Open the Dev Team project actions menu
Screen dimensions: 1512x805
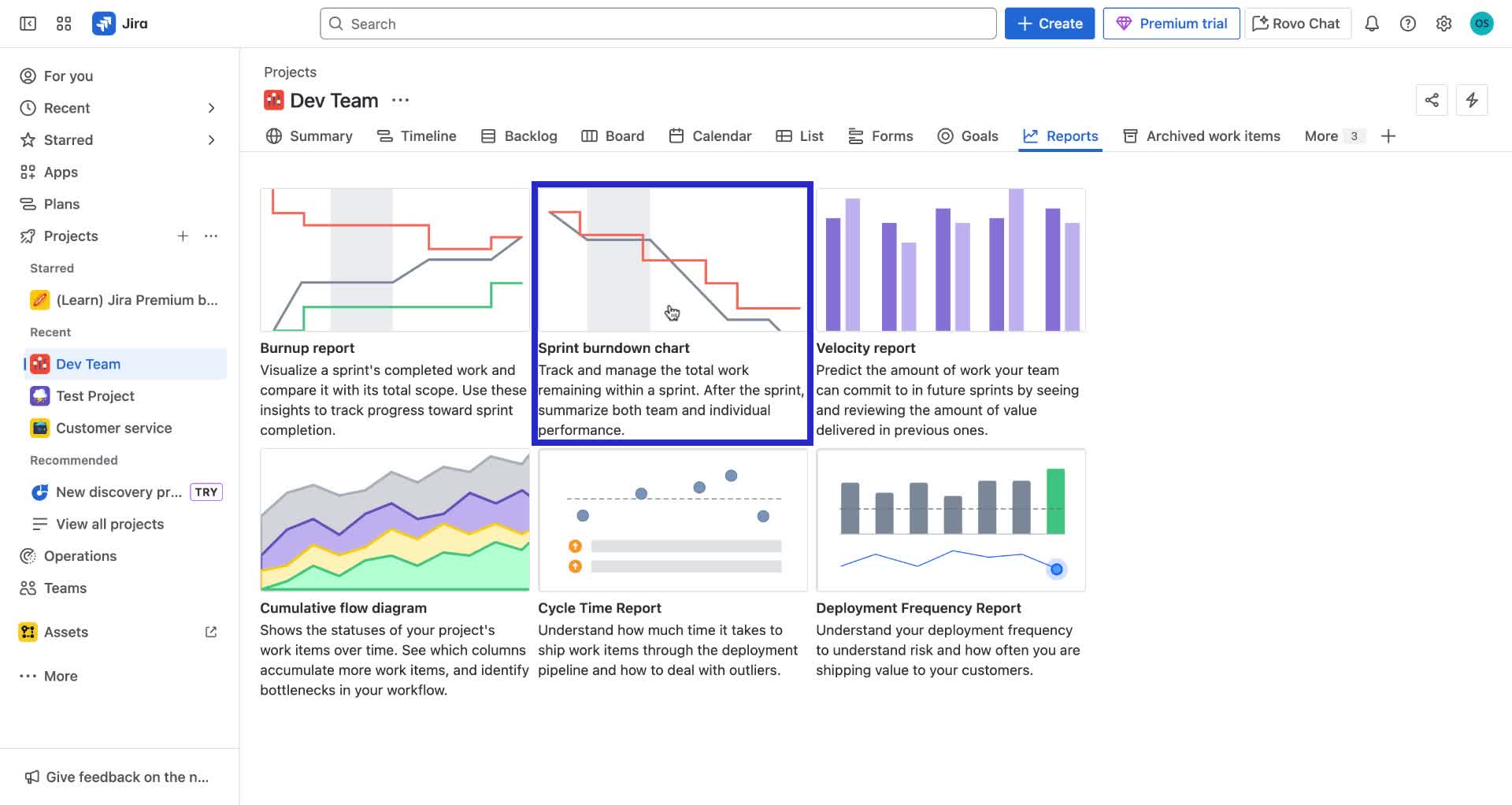pyautogui.click(x=400, y=100)
